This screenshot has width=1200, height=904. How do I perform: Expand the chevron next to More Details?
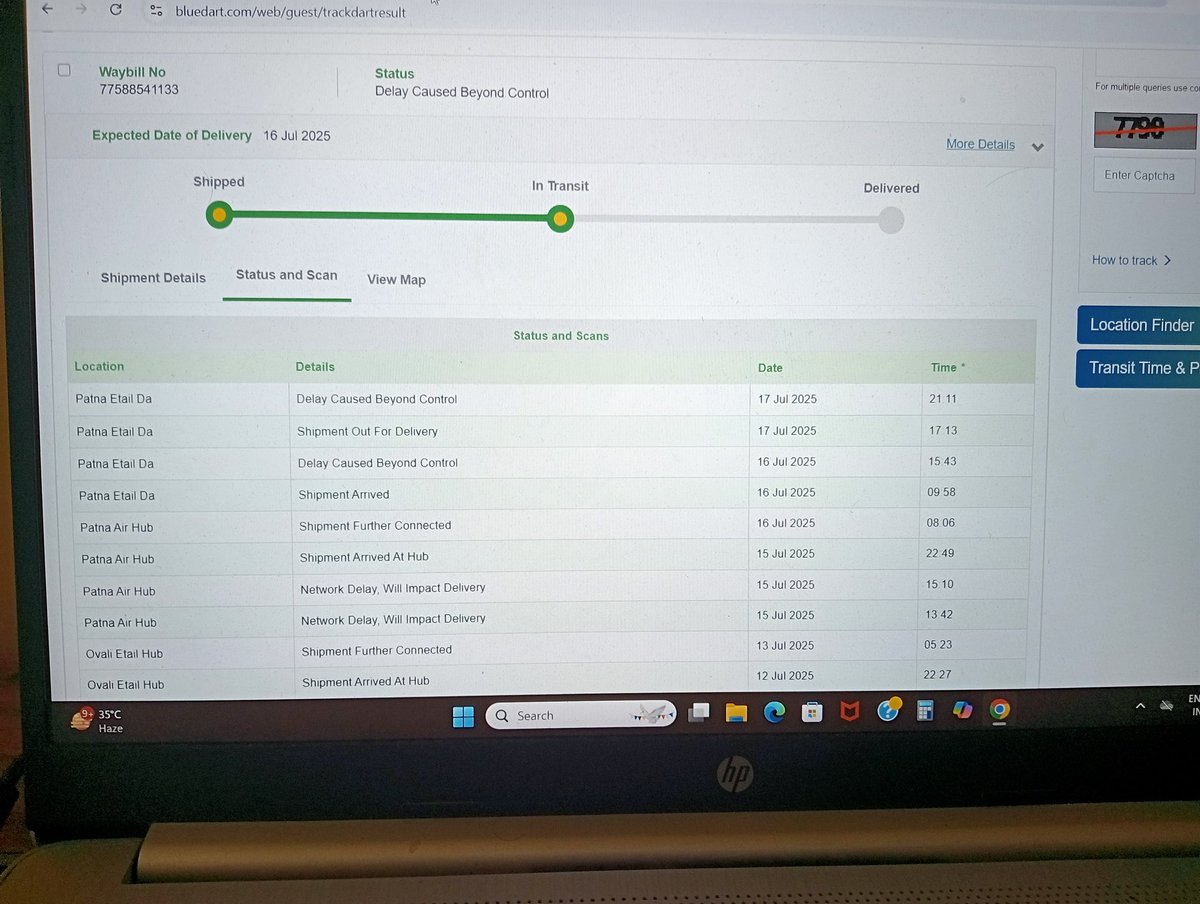coord(1037,147)
